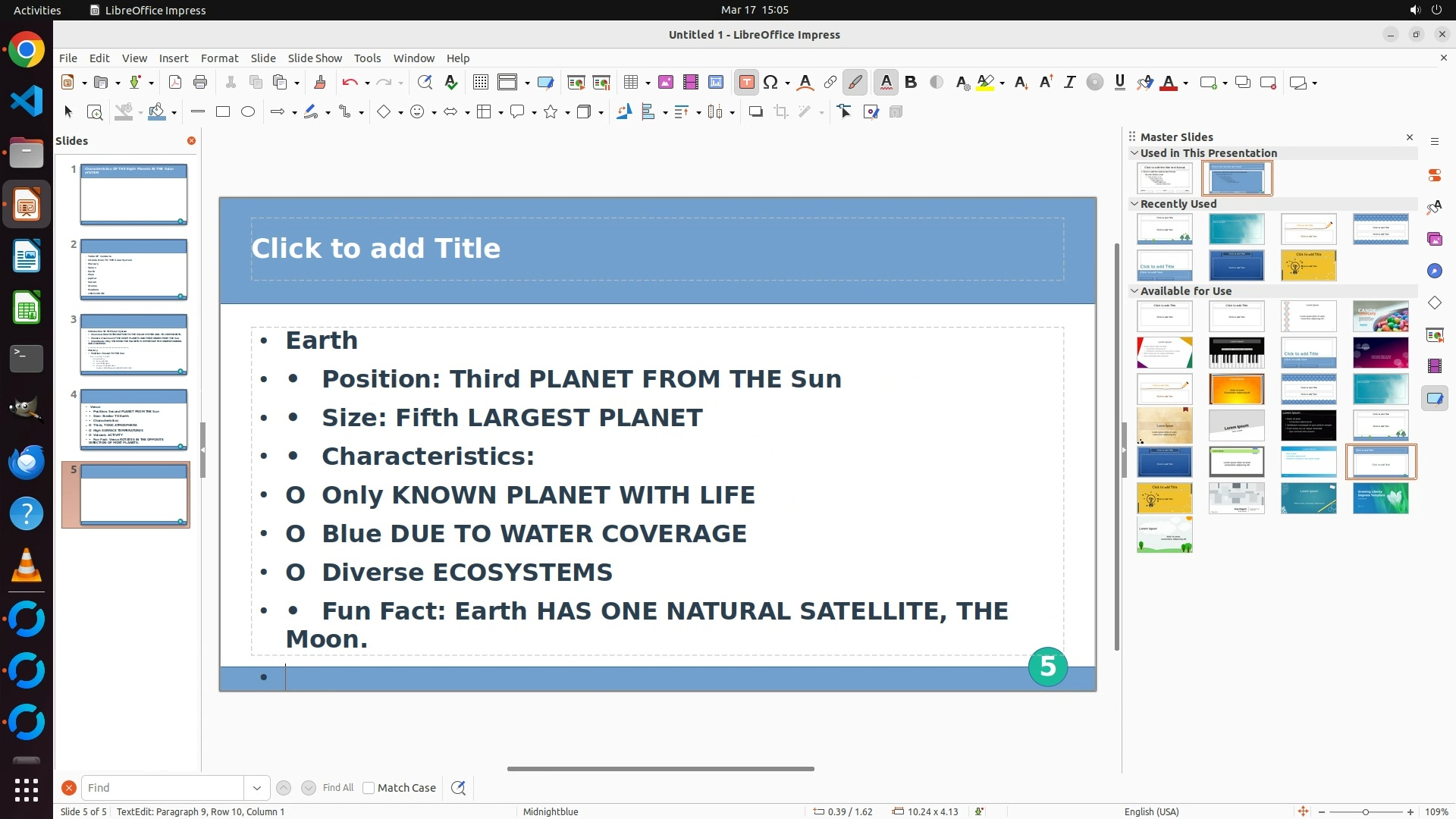The image size is (1456, 819).
Task: Click the Italic formatting icon
Action: pos(1069,83)
